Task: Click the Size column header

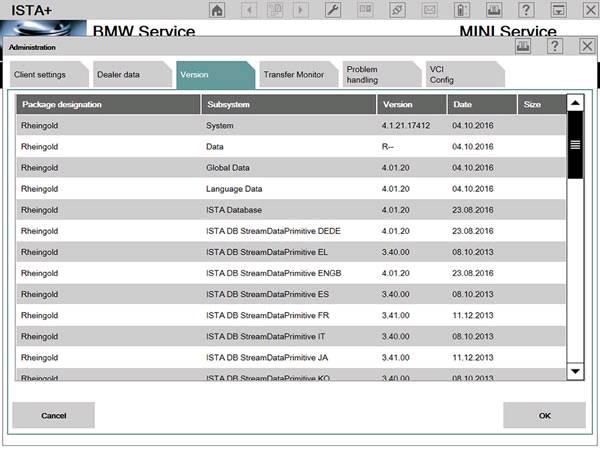Action: [x=542, y=104]
